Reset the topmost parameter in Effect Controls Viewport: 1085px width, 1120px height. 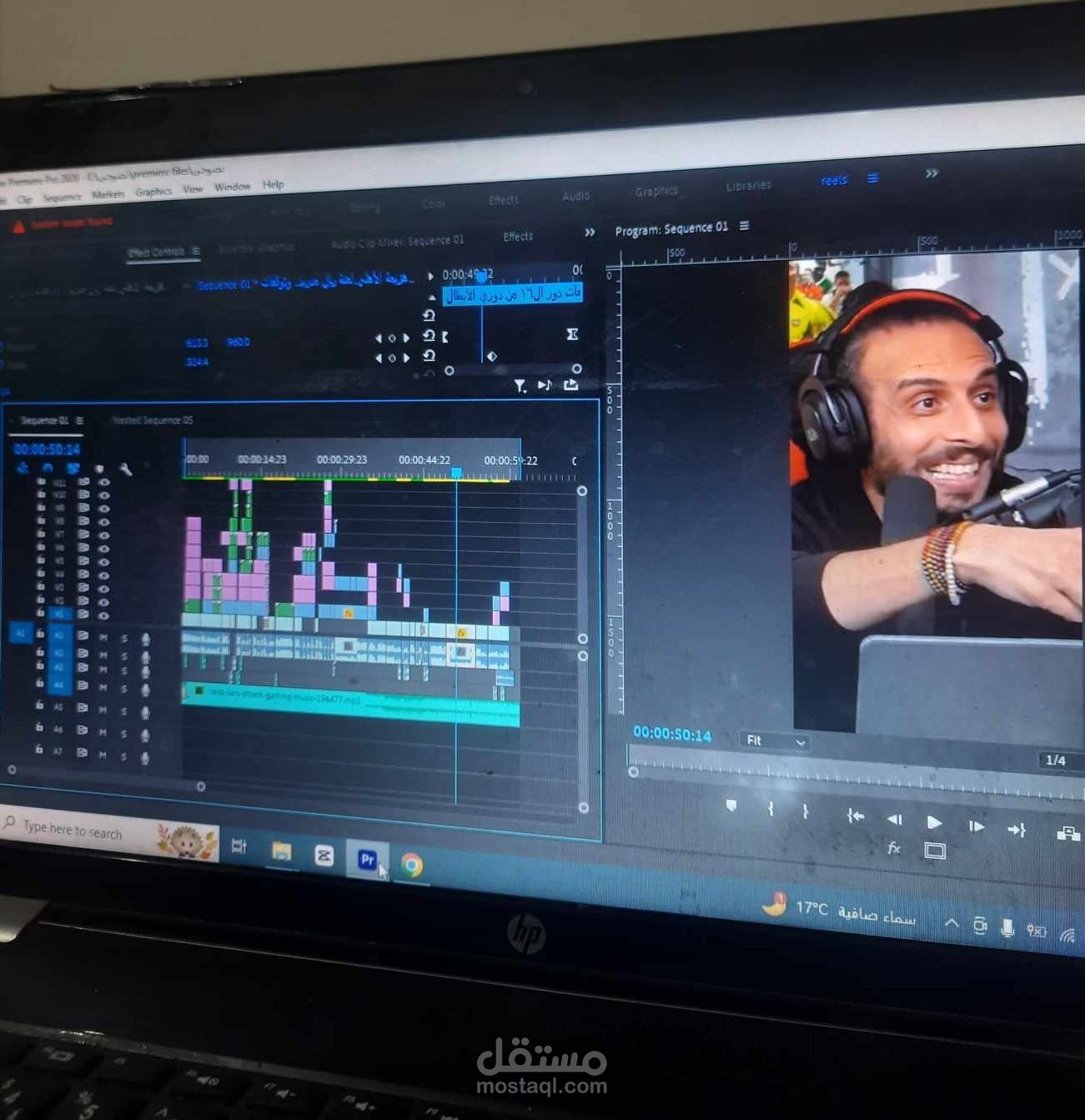pos(429,316)
